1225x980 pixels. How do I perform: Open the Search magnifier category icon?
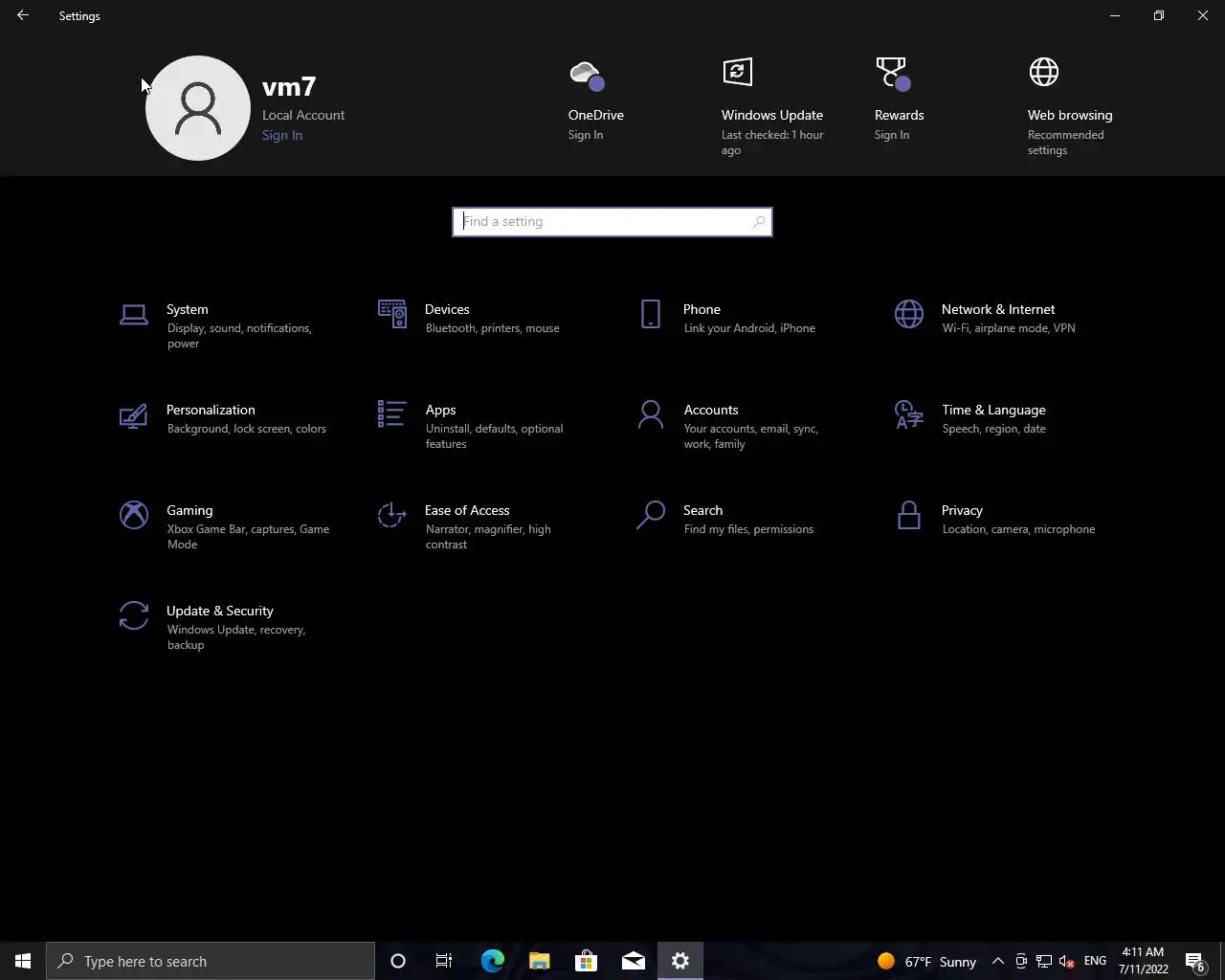pos(651,515)
